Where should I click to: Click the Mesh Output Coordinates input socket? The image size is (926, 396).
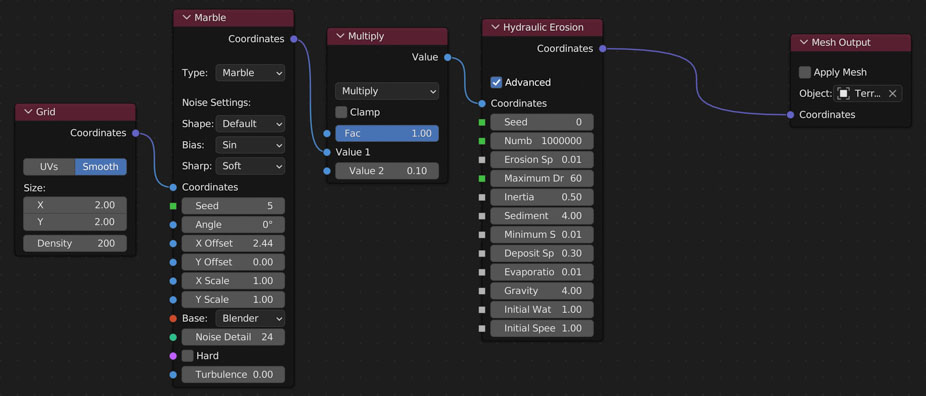tap(791, 114)
